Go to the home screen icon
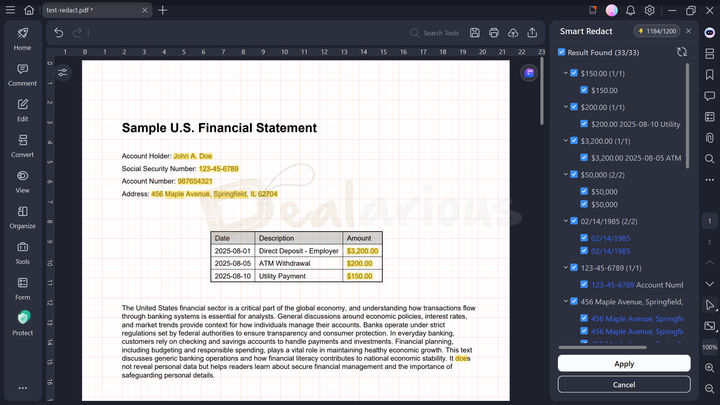720x405 pixels. pyautogui.click(x=29, y=10)
